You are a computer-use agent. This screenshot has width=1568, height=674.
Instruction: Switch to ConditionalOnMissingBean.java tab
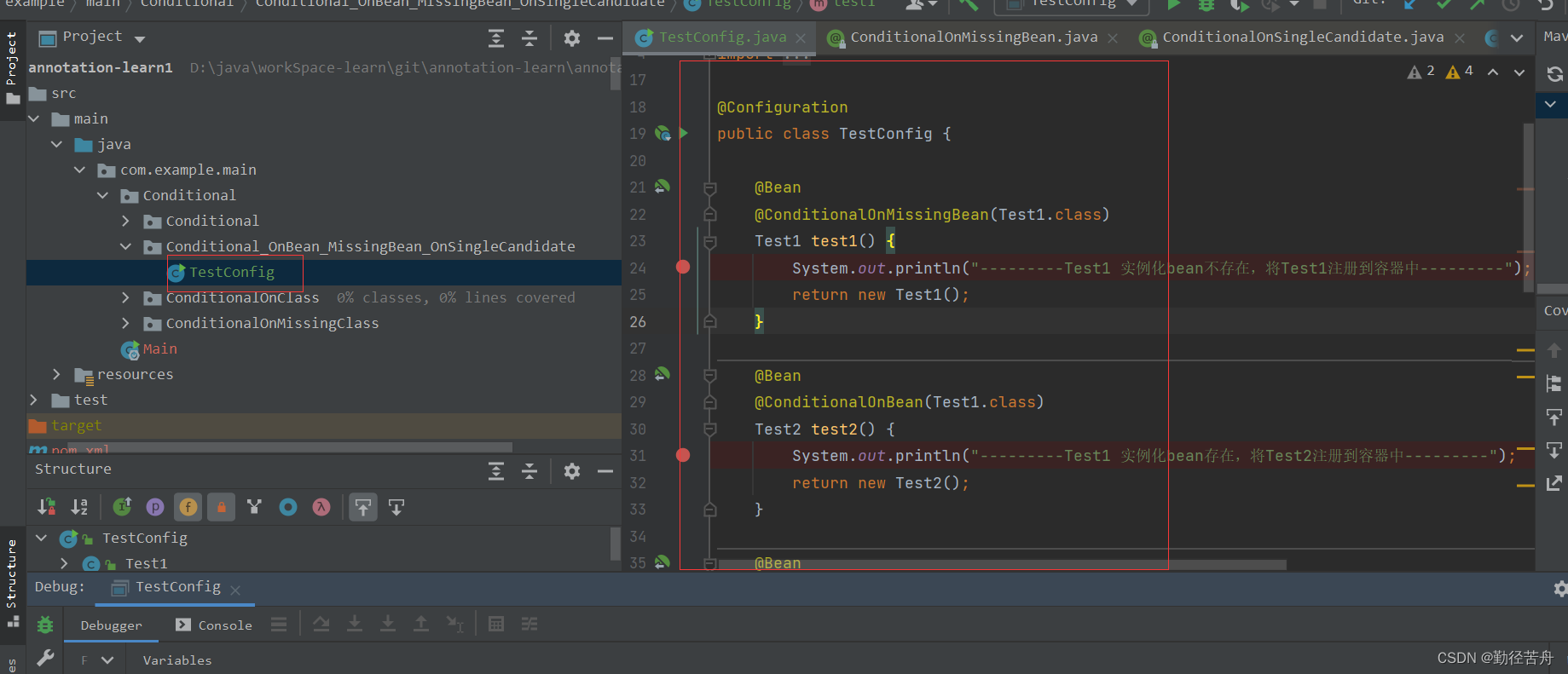pos(973,37)
